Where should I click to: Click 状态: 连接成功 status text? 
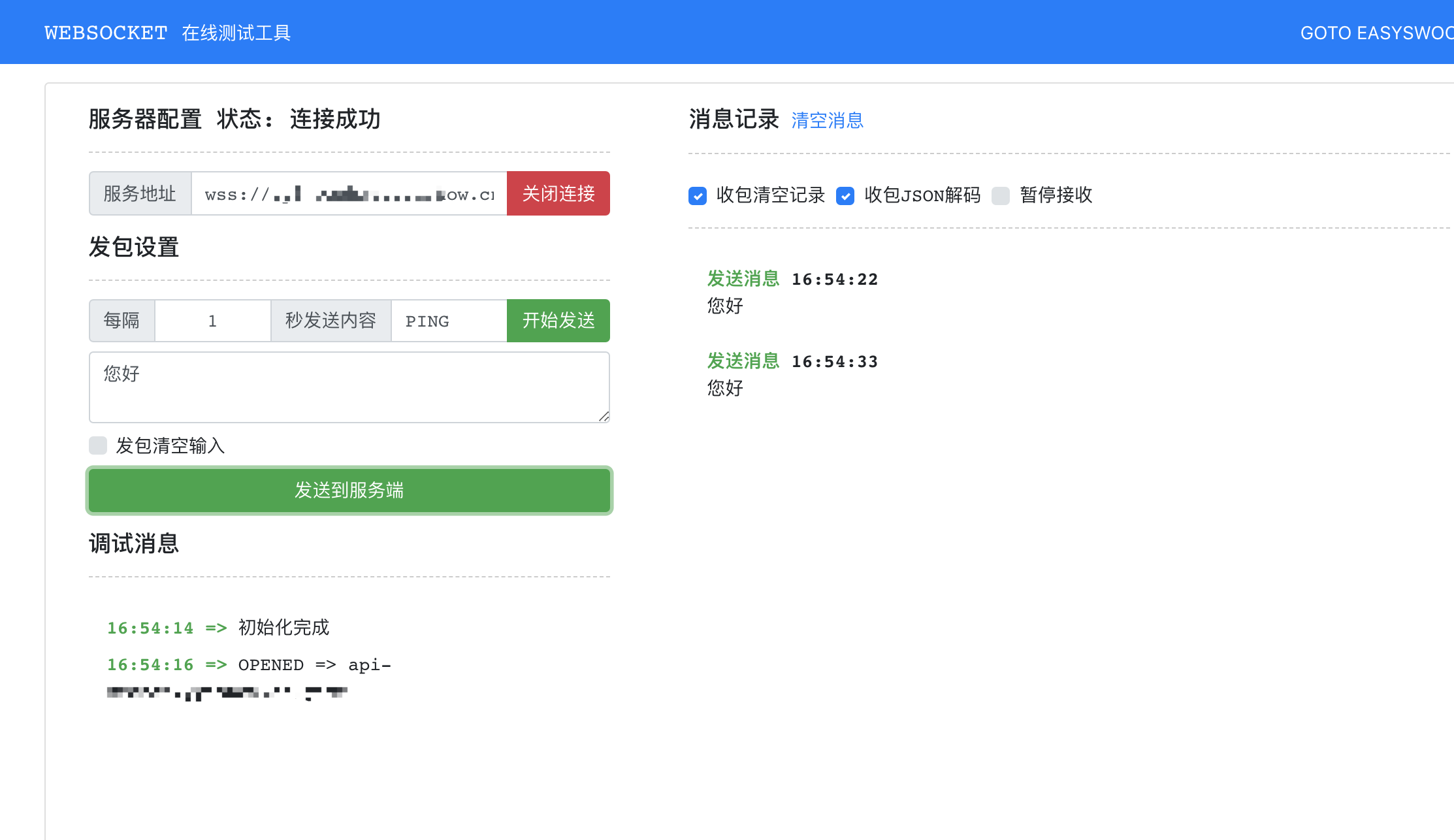point(299,120)
